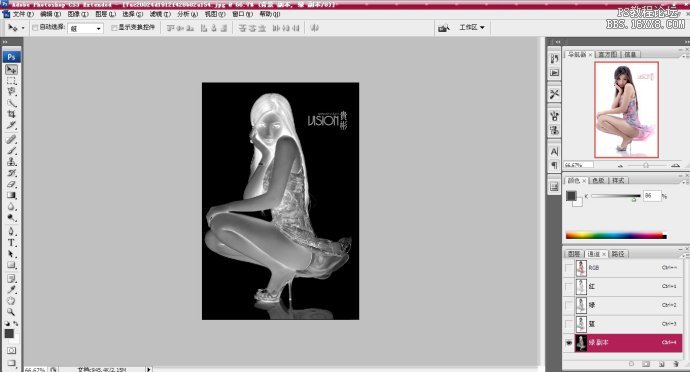The width and height of the screenshot is (690, 372).
Task: Open the 工作区 workspace dropdown
Action: 472,27
